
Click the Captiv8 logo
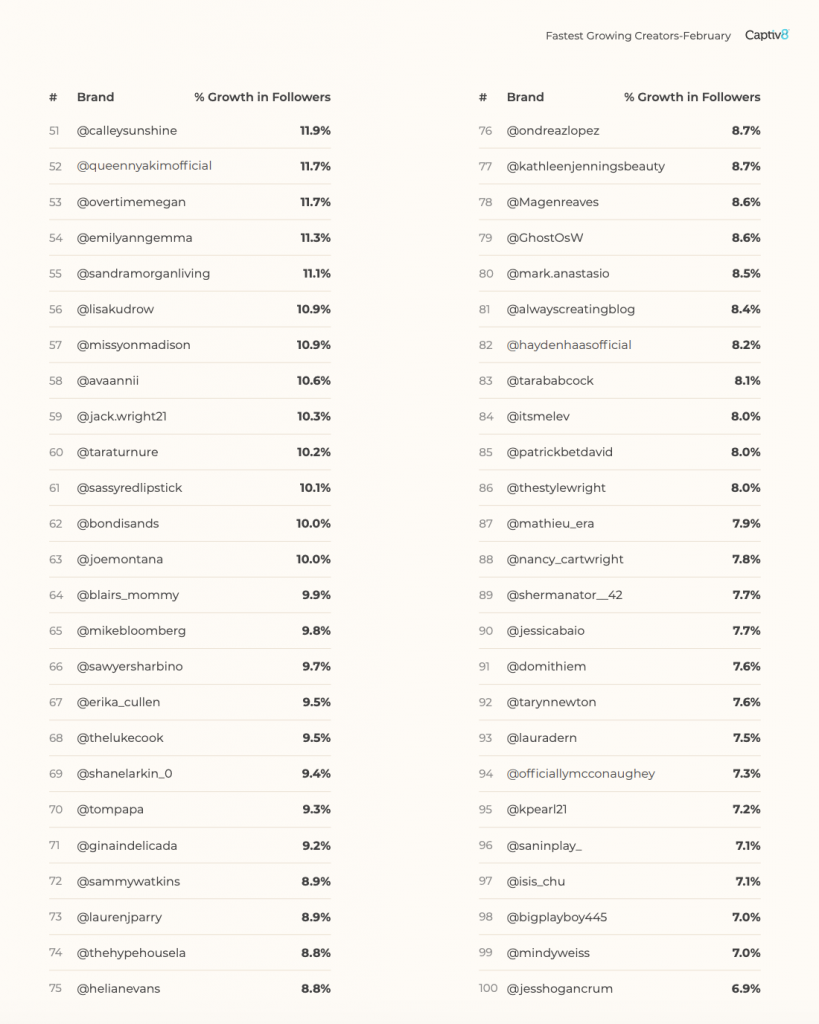tap(767, 35)
